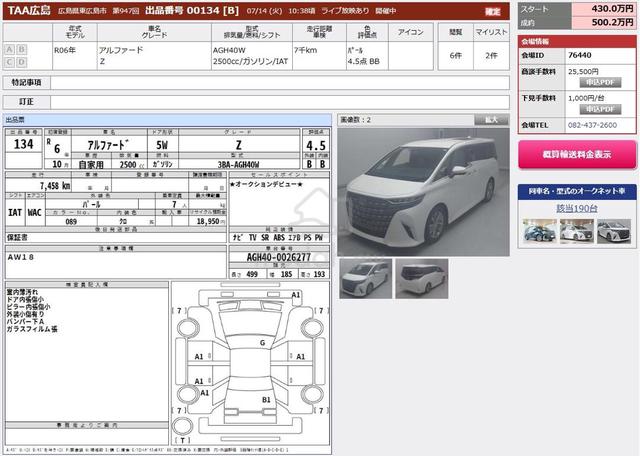Click the 出品票 panel header
Image resolution: width=640 pixels, height=456 pixels.
coord(167,120)
